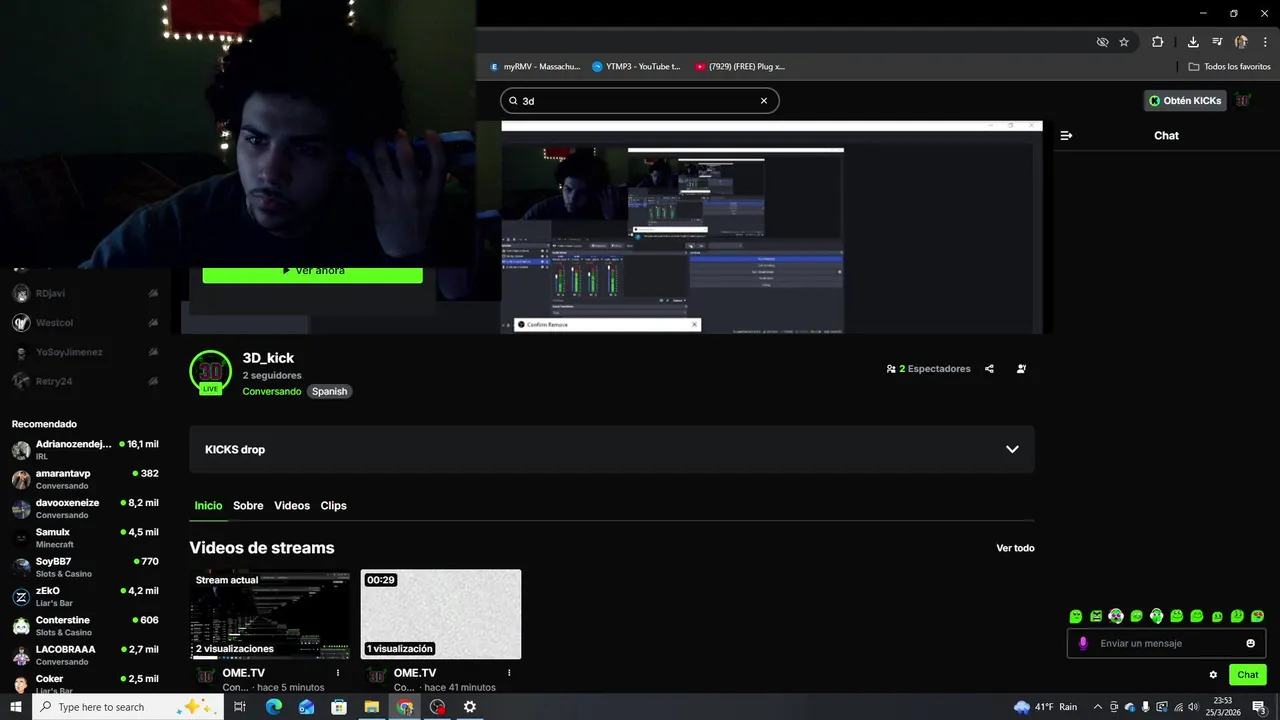Open the 3D user avatar menu at top right

coord(1244,100)
